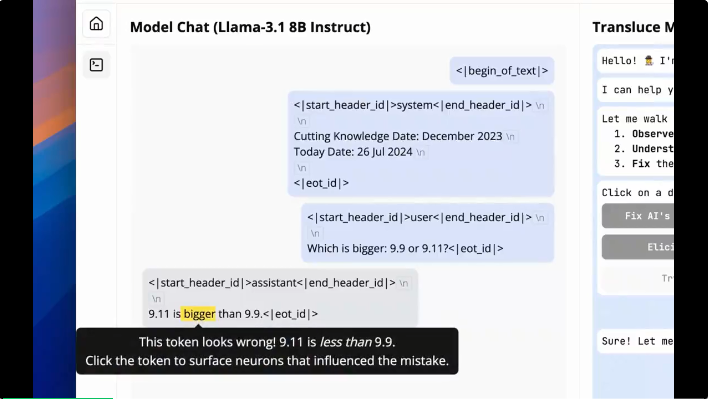Select the 'Today Date: 26 Jul 2024' line

(353, 152)
